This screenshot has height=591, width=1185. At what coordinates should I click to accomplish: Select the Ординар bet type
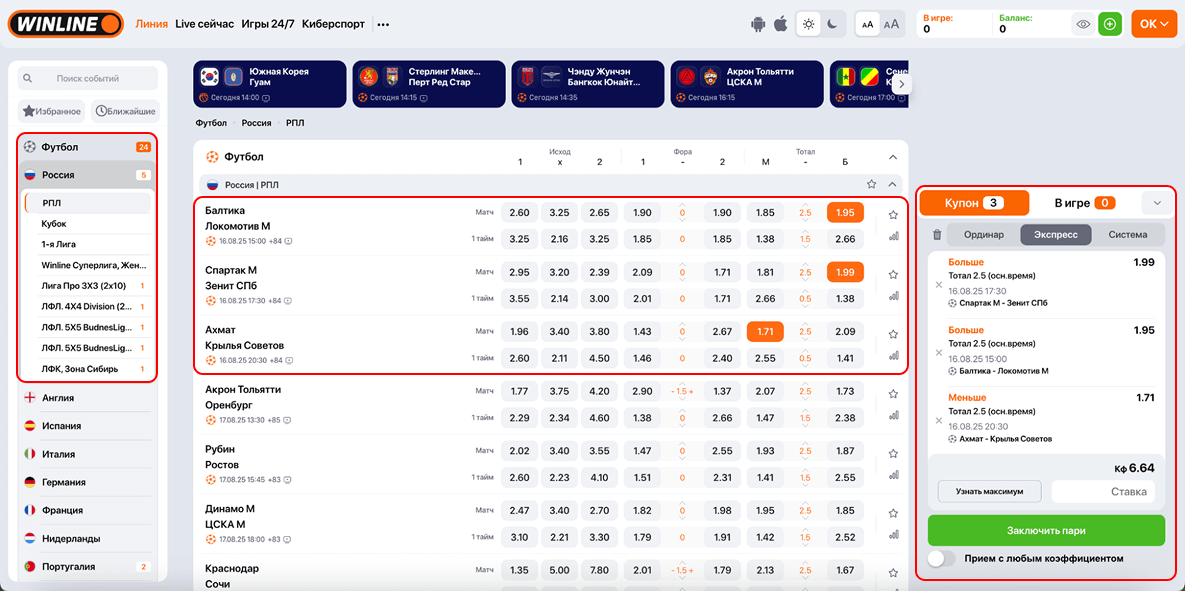pos(983,235)
